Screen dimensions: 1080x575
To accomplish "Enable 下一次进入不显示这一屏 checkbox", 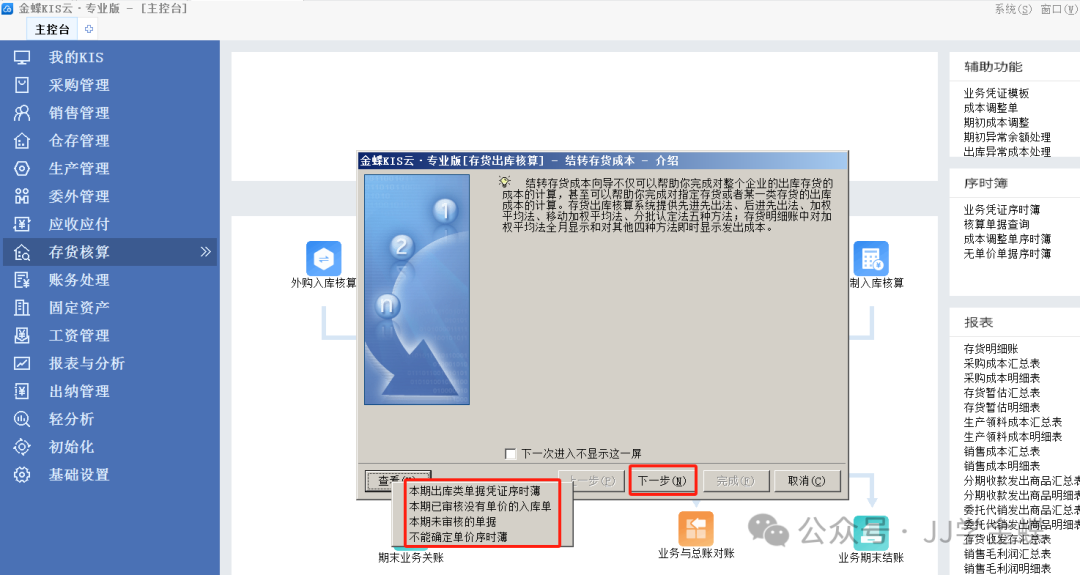I will coord(512,454).
